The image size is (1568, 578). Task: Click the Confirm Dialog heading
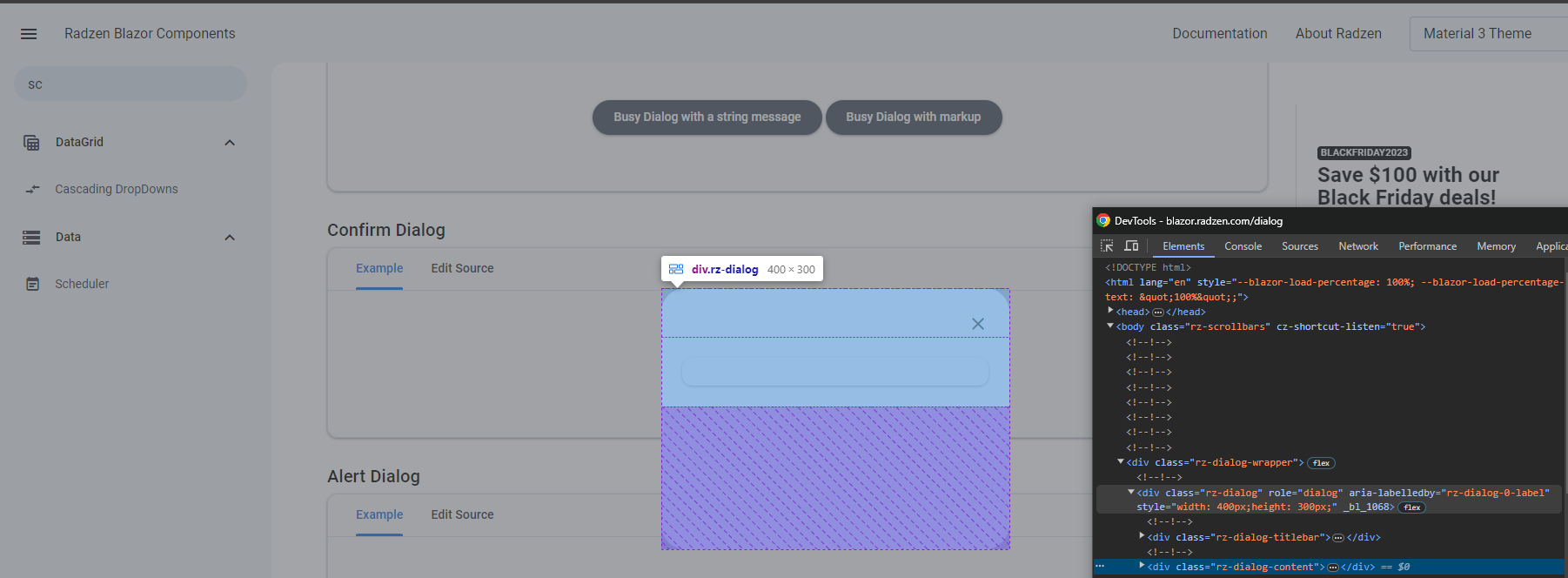(x=386, y=231)
